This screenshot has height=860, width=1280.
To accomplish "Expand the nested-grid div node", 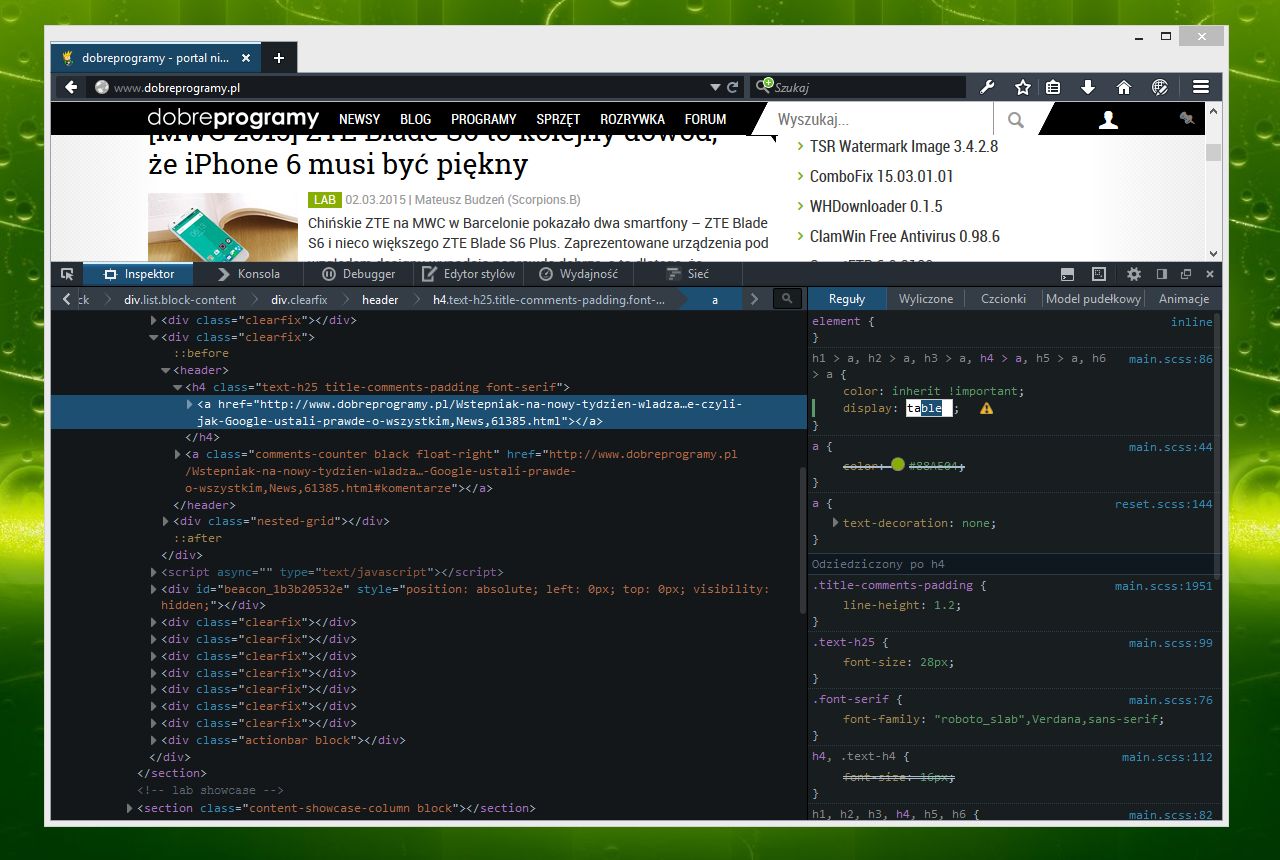I will pyautogui.click(x=165, y=522).
